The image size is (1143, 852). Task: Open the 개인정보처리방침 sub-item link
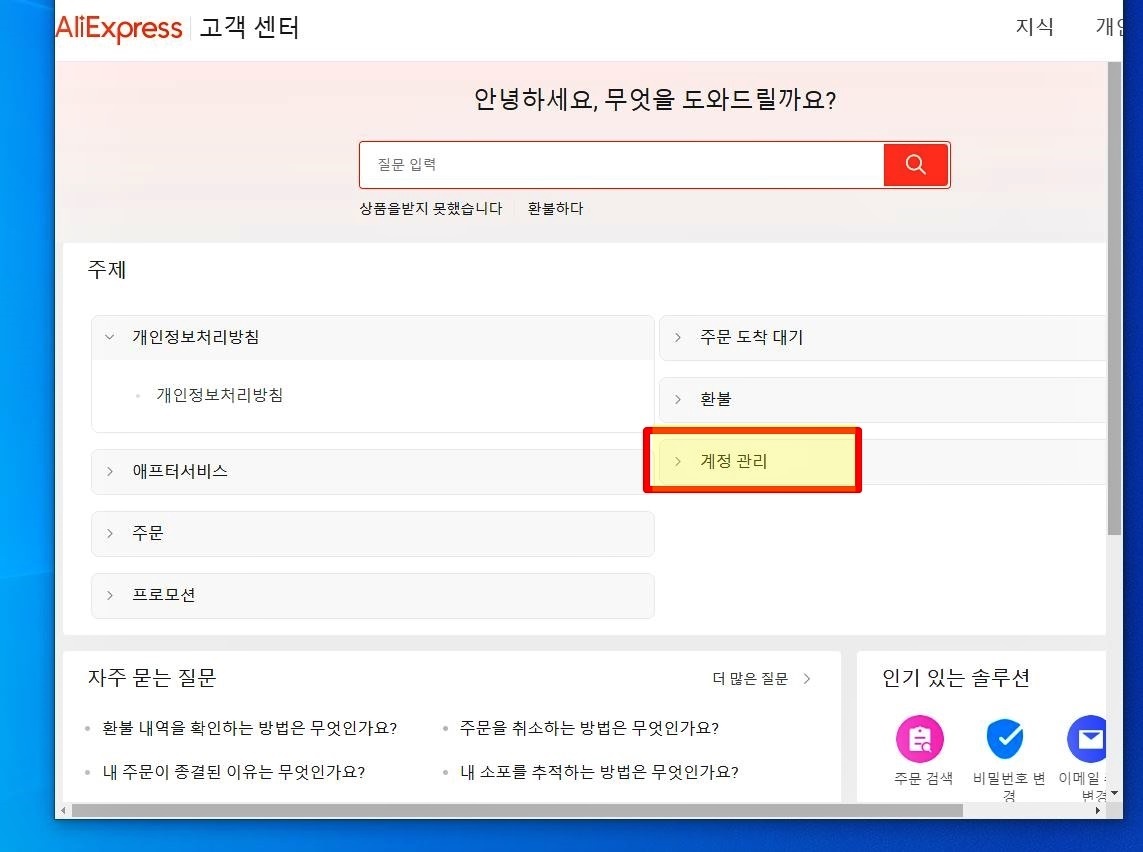219,395
